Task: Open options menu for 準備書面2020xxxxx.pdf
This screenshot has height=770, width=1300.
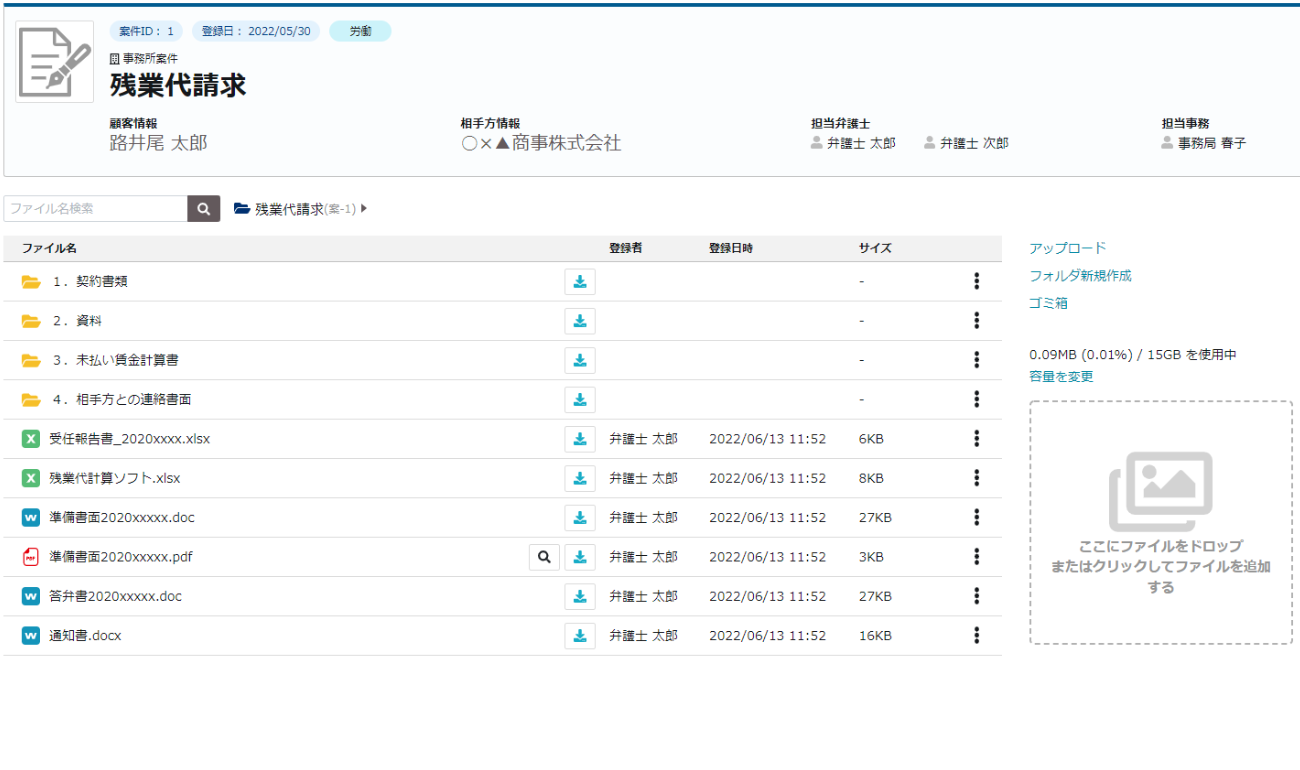Action: click(976, 557)
